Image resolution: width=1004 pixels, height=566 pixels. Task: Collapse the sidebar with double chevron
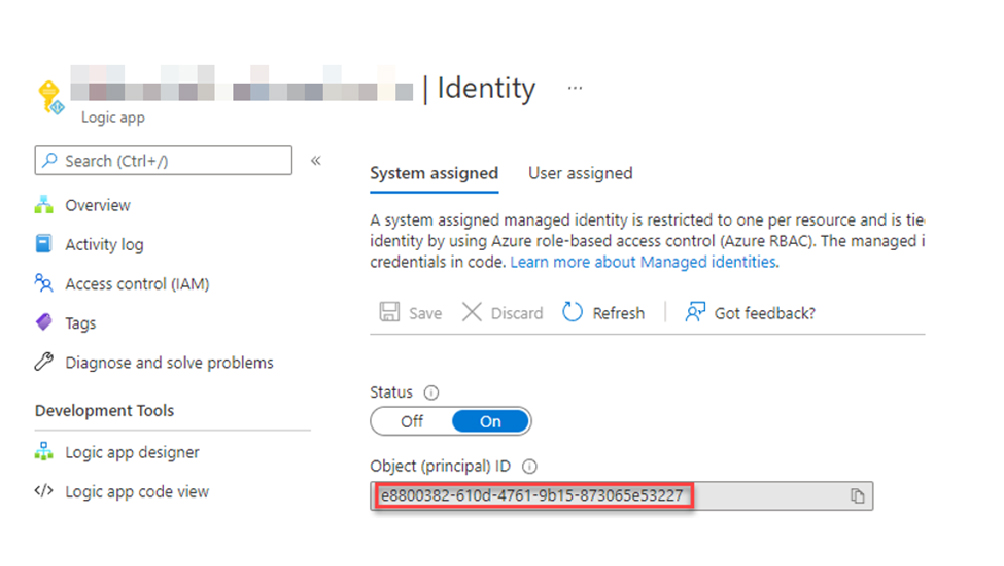315,160
